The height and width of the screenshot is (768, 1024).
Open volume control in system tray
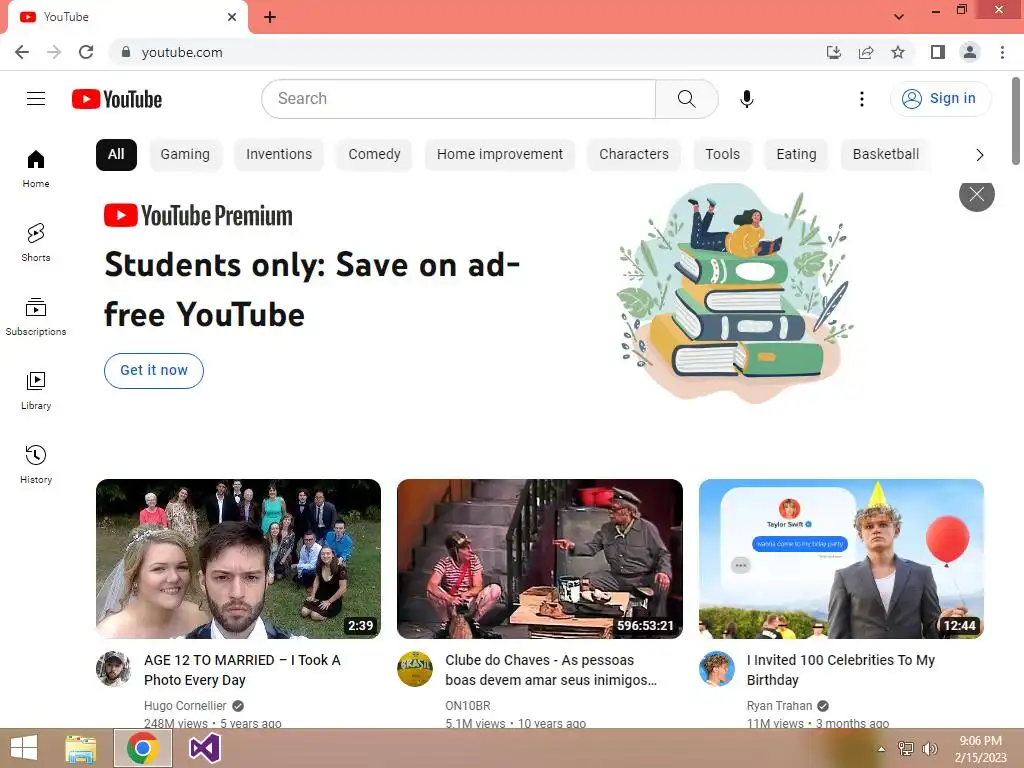[x=929, y=749]
